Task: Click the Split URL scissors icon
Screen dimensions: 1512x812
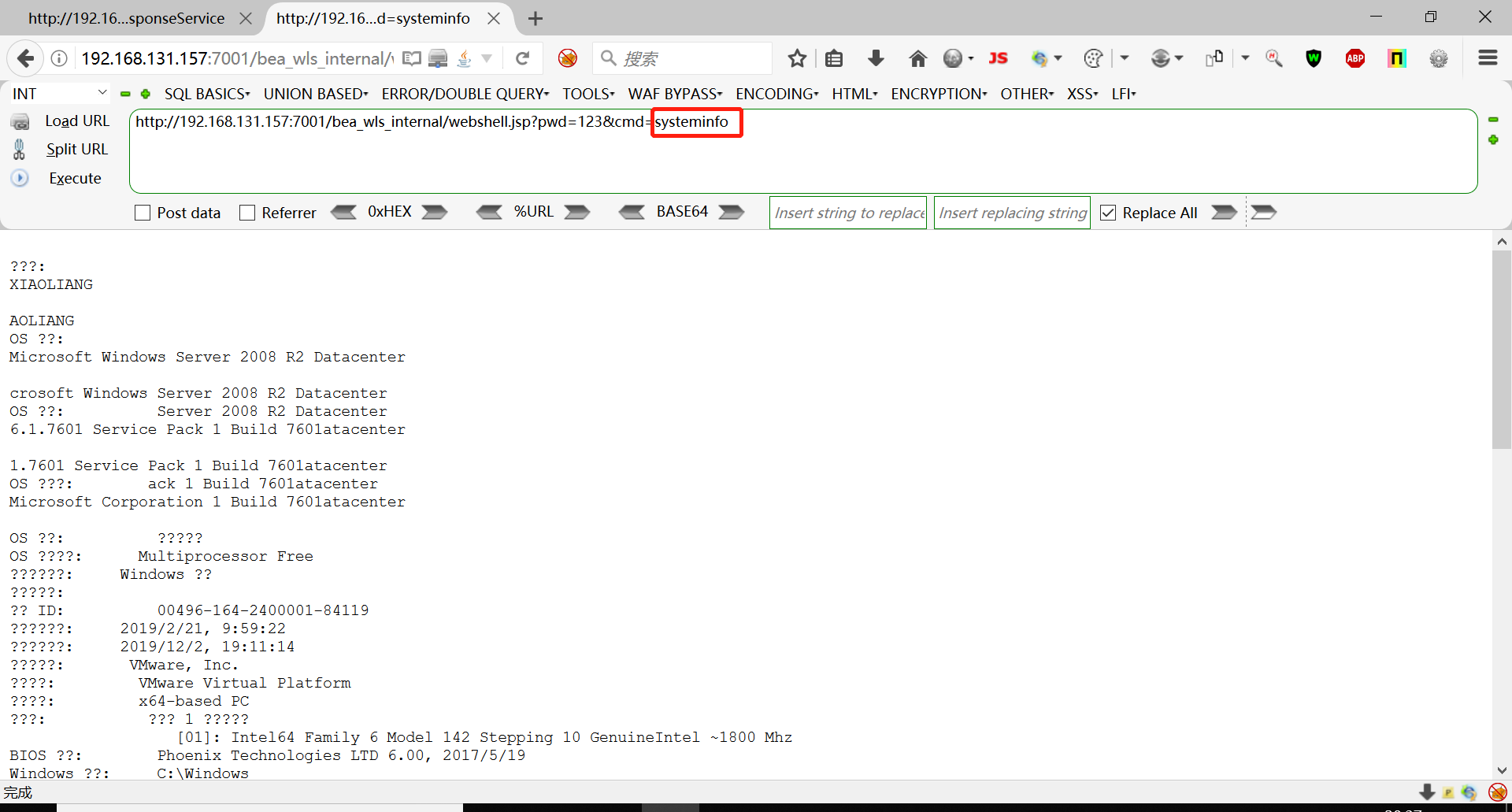Action: coord(19,149)
